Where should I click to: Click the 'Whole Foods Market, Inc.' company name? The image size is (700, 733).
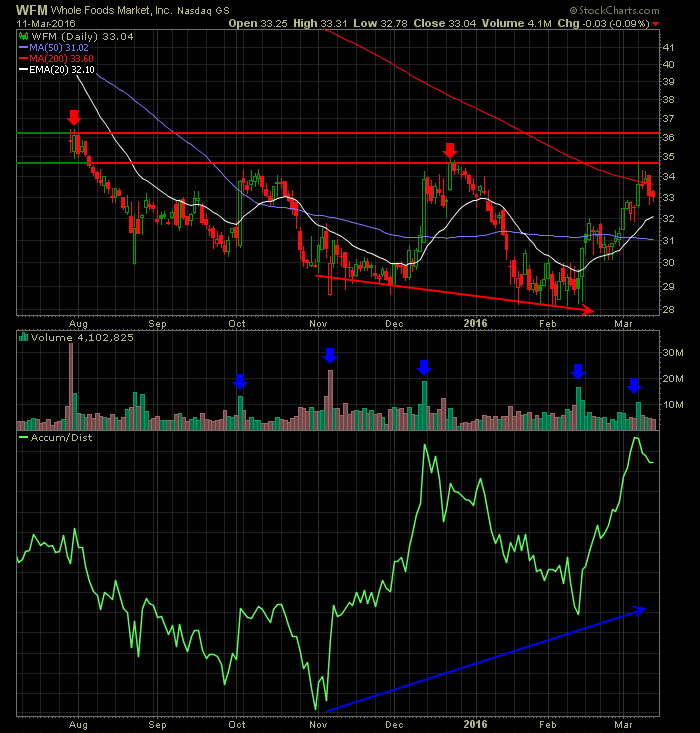[111, 10]
